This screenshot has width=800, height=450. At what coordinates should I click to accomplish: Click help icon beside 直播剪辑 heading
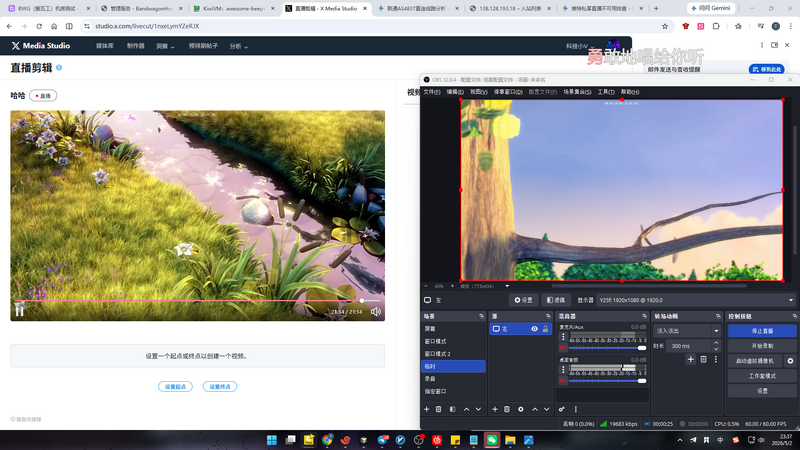coord(59,67)
